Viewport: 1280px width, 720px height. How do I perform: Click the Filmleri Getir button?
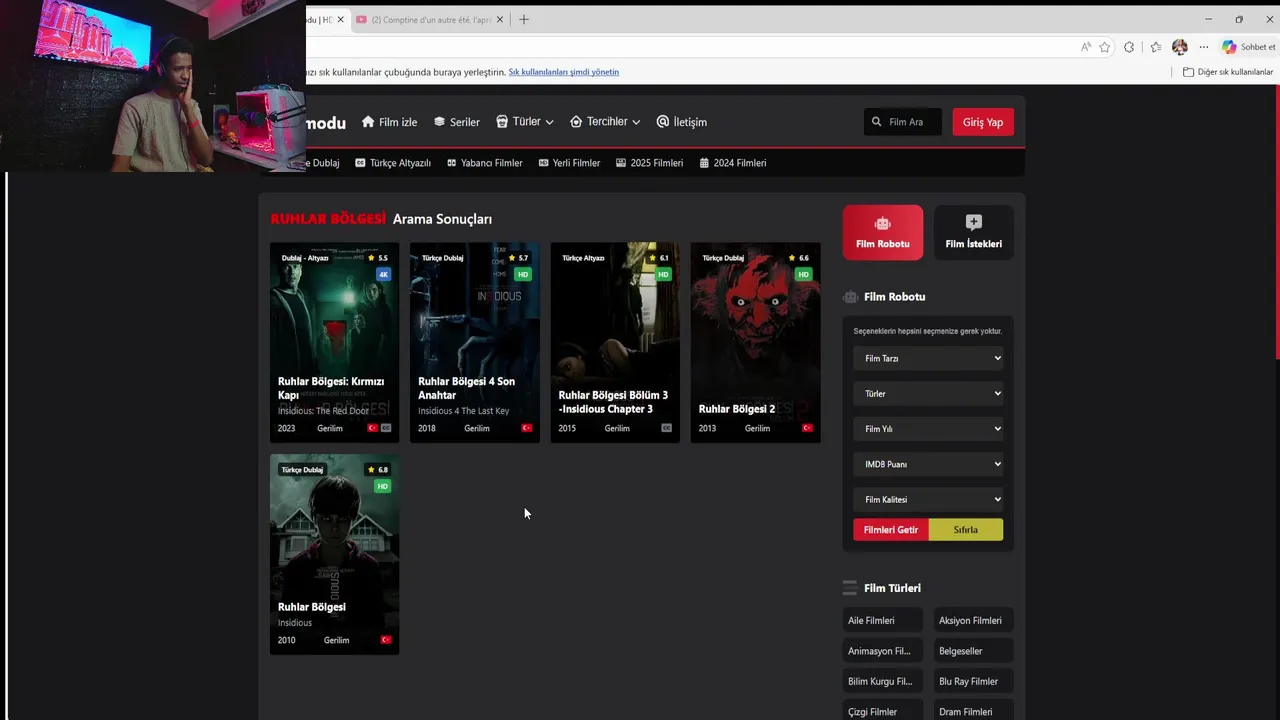pos(891,530)
